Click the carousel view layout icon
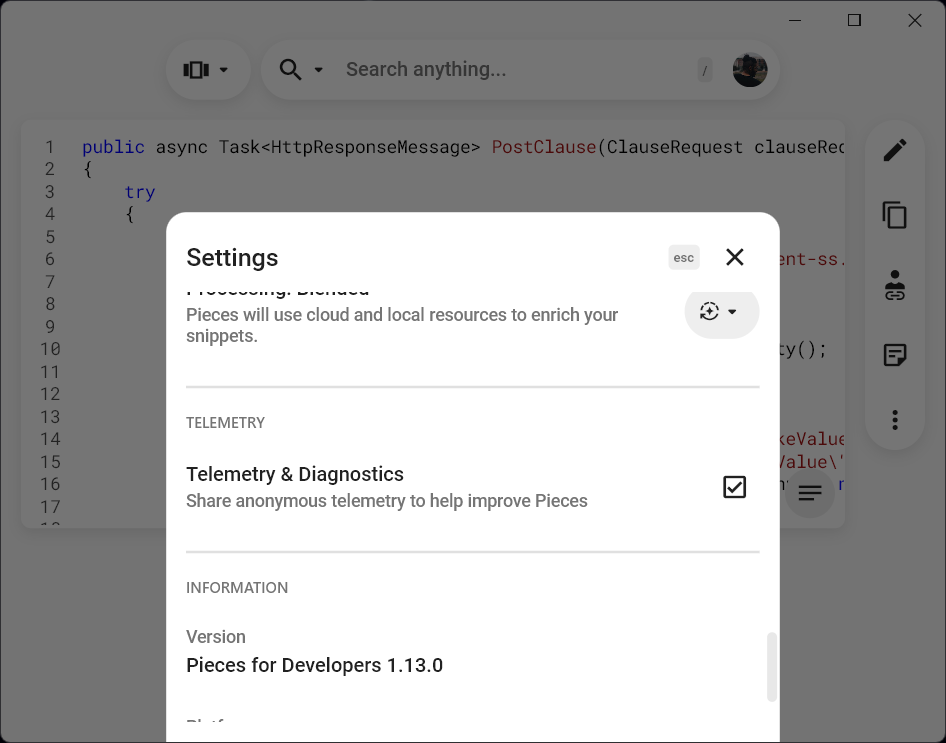The width and height of the screenshot is (946, 743). [196, 69]
